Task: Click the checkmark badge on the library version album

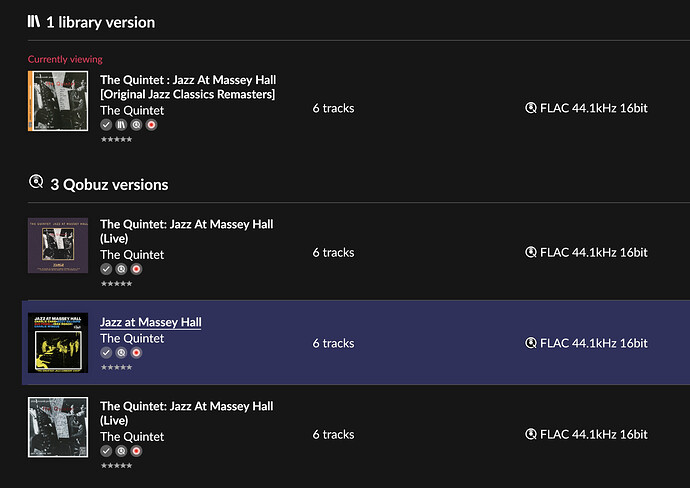Action: click(x=106, y=125)
